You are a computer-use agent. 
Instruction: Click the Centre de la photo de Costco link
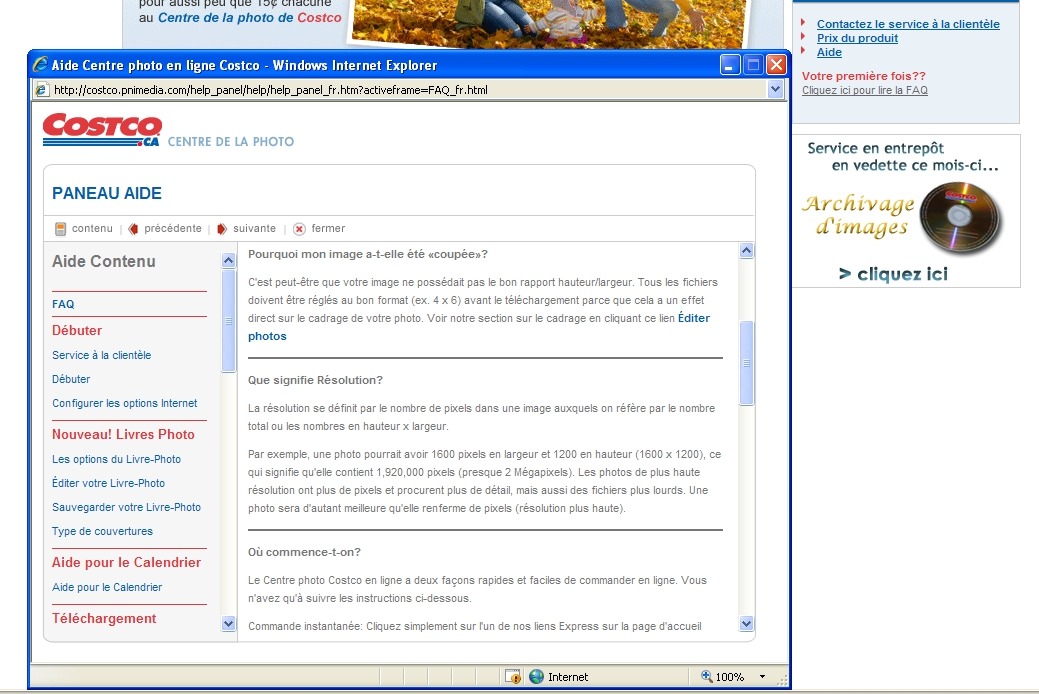coord(250,18)
